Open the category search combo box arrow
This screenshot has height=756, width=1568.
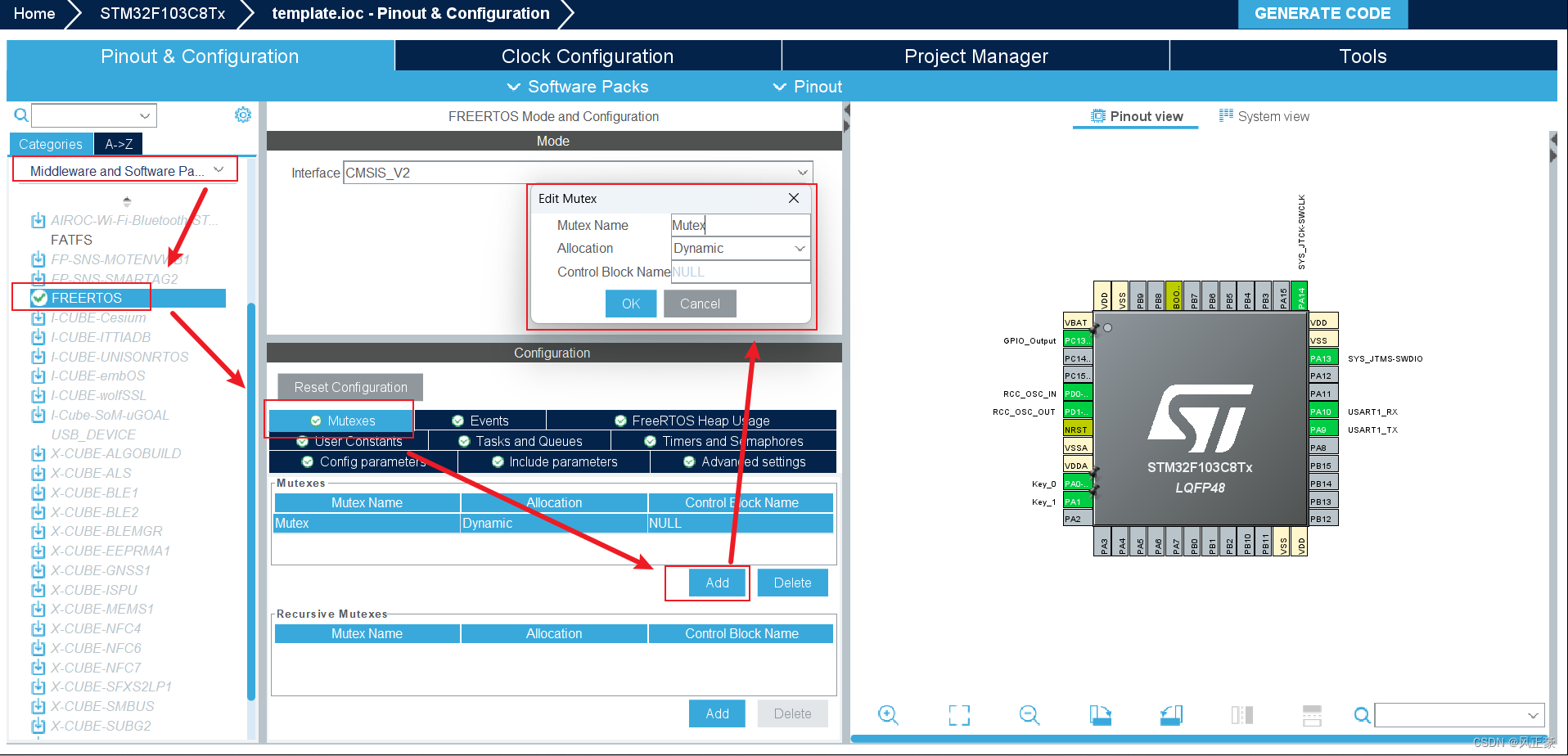[145, 115]
